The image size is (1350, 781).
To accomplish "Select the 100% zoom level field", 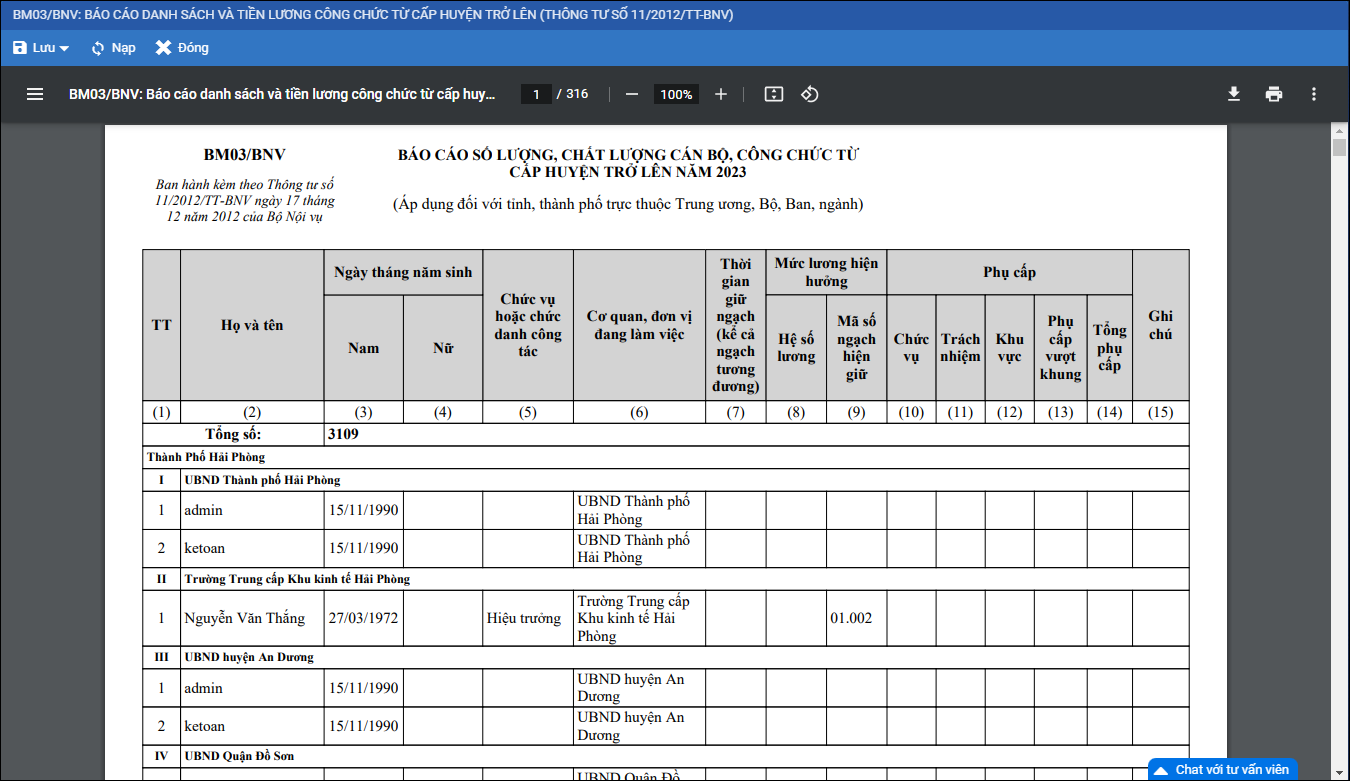I will [x=676, y=94].
